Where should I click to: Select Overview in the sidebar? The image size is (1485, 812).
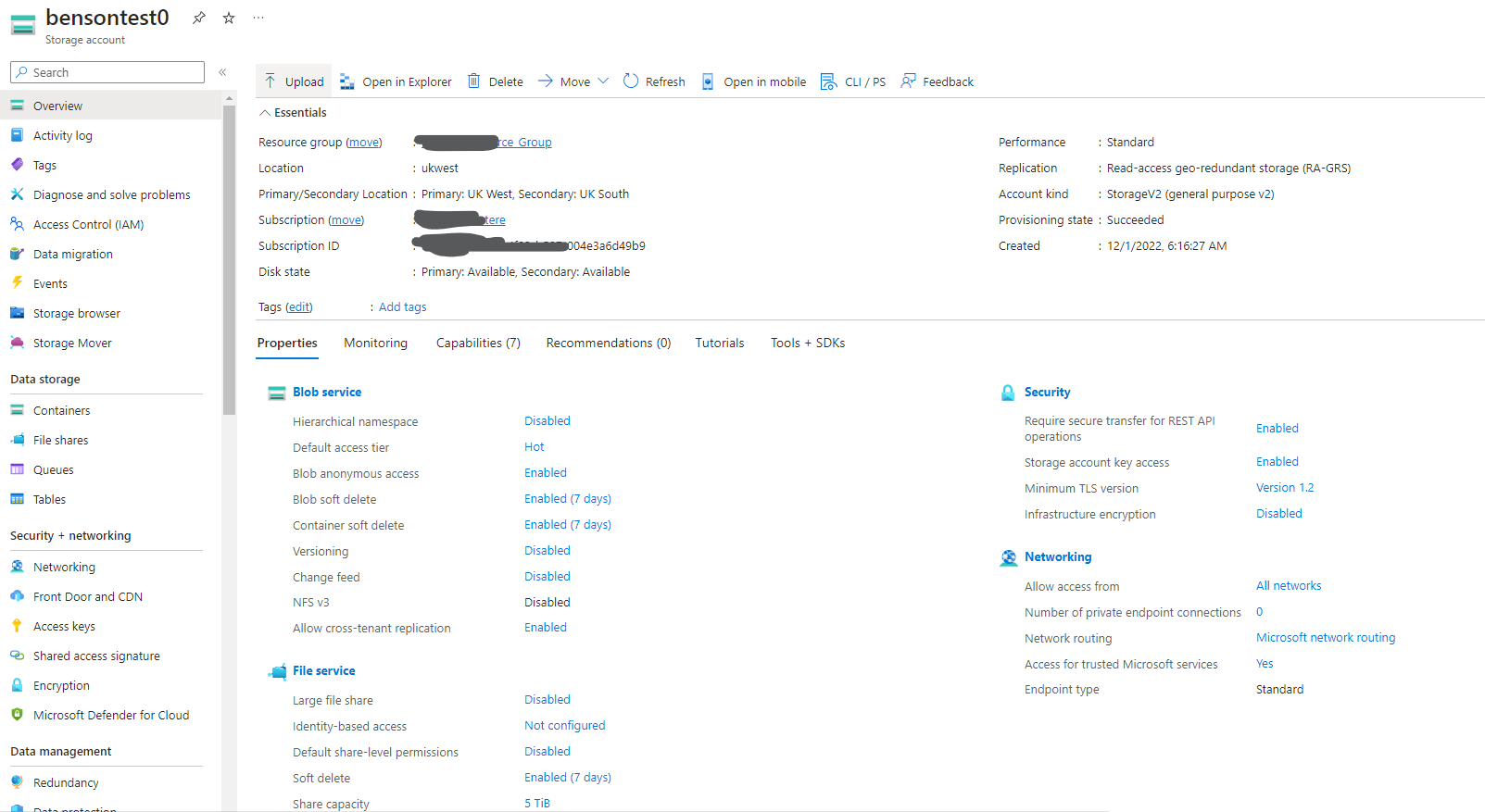coord(111,106)
